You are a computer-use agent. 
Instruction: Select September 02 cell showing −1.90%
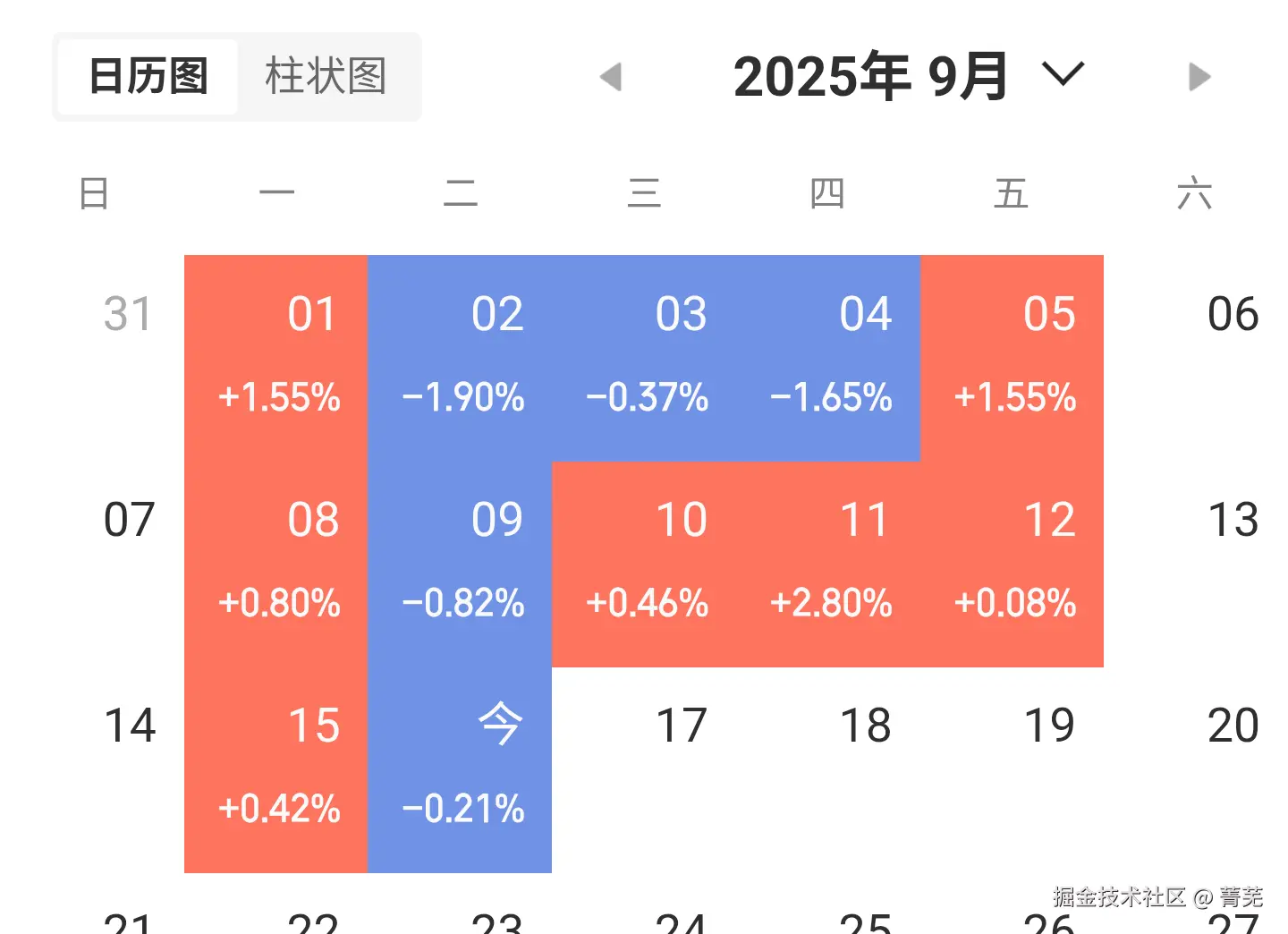pos(460,358)
